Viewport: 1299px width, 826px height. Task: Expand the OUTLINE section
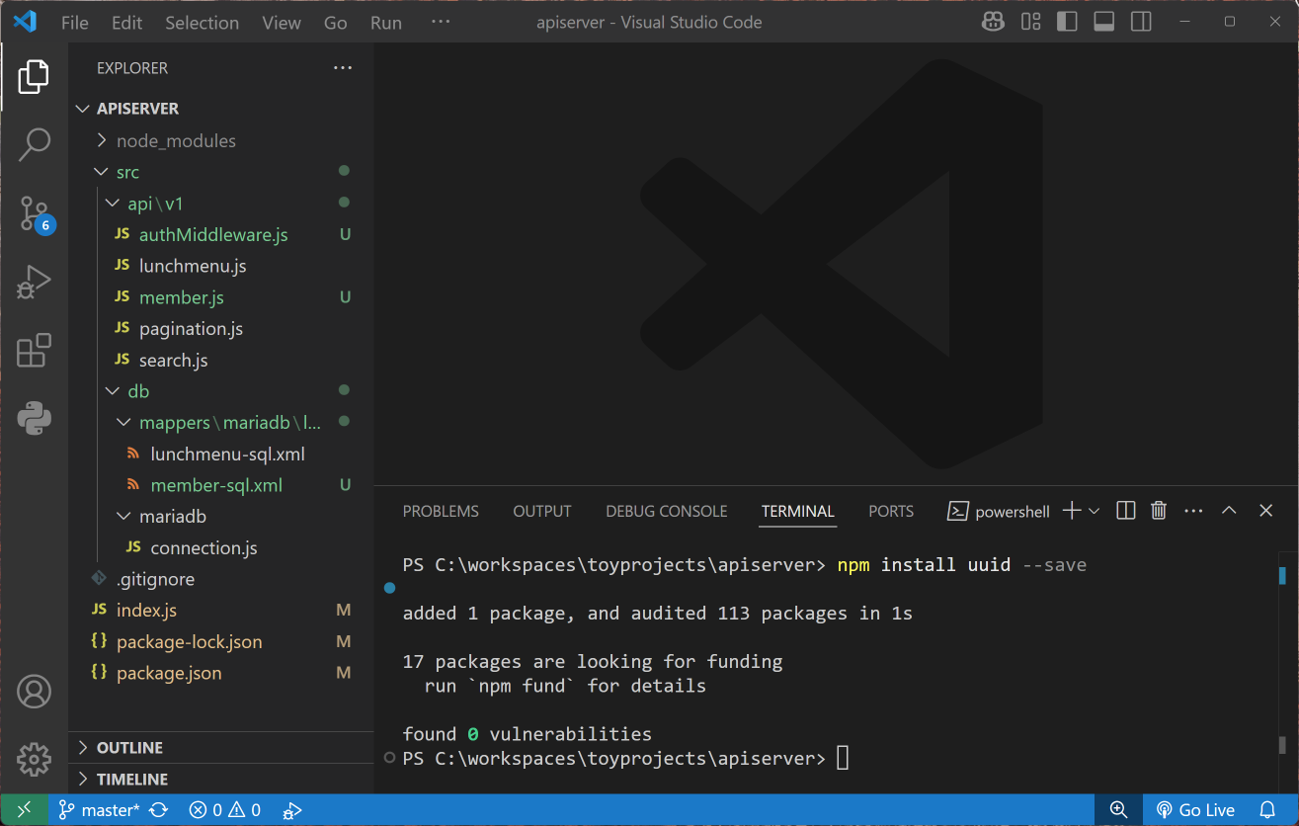click(221, 747)
